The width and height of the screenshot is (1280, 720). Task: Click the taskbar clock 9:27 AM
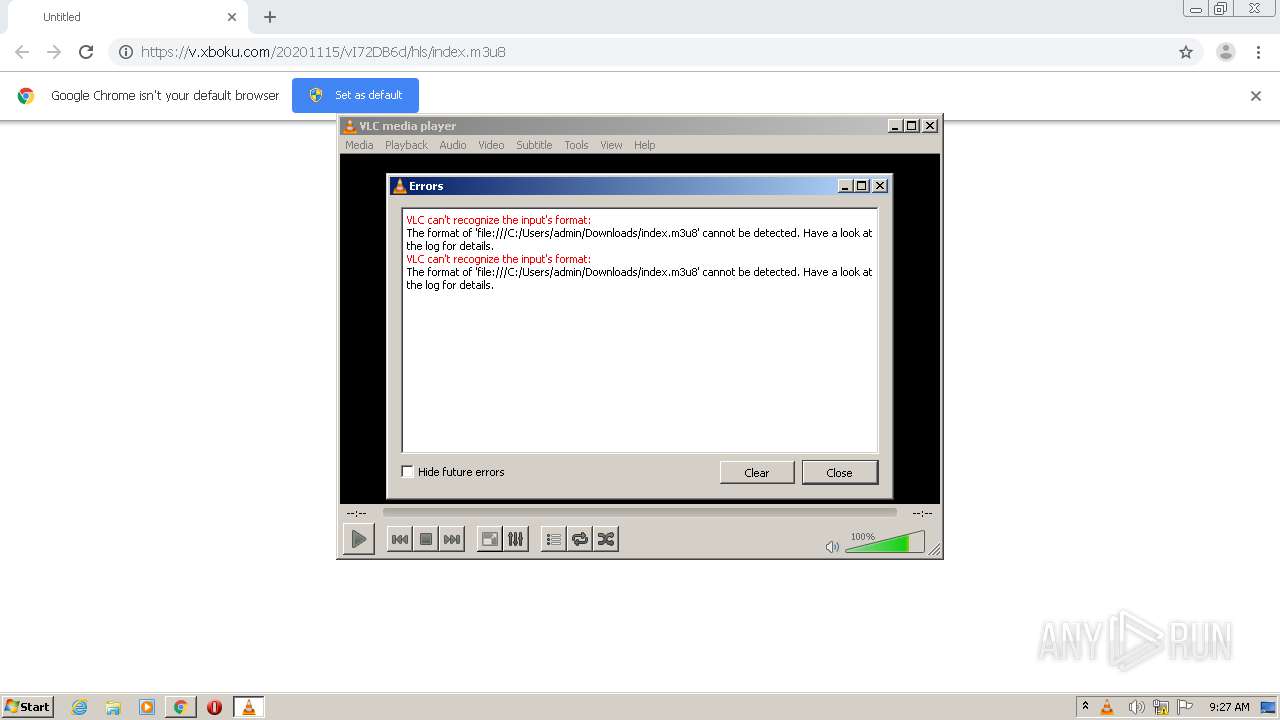click(1229, 707)
